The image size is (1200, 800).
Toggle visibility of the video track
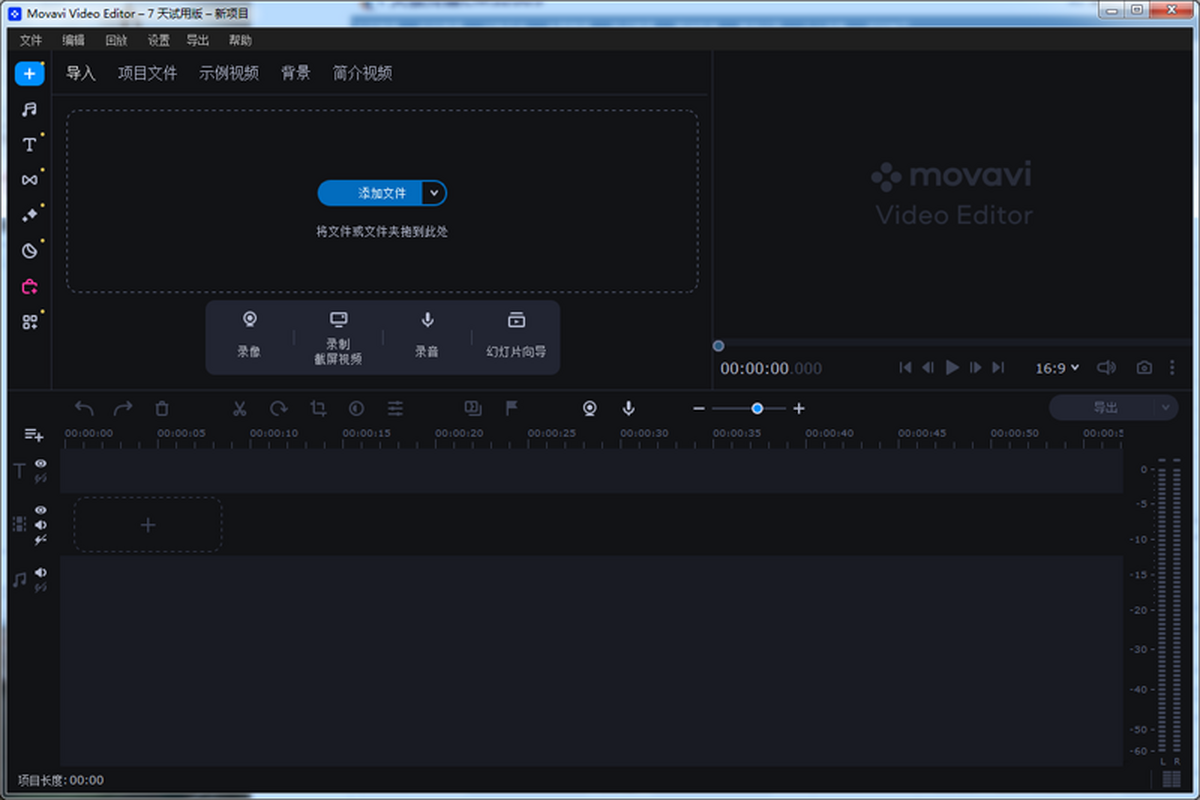pos(40,509)
